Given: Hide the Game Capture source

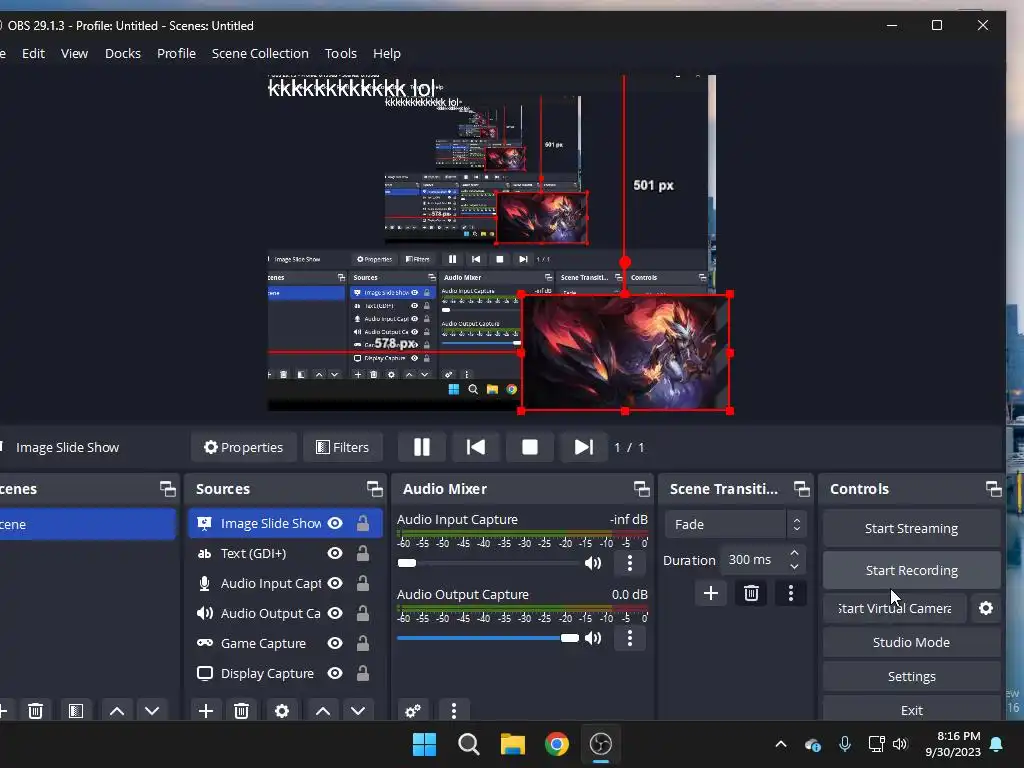Looking at the screenshot, I should point(335,643).
